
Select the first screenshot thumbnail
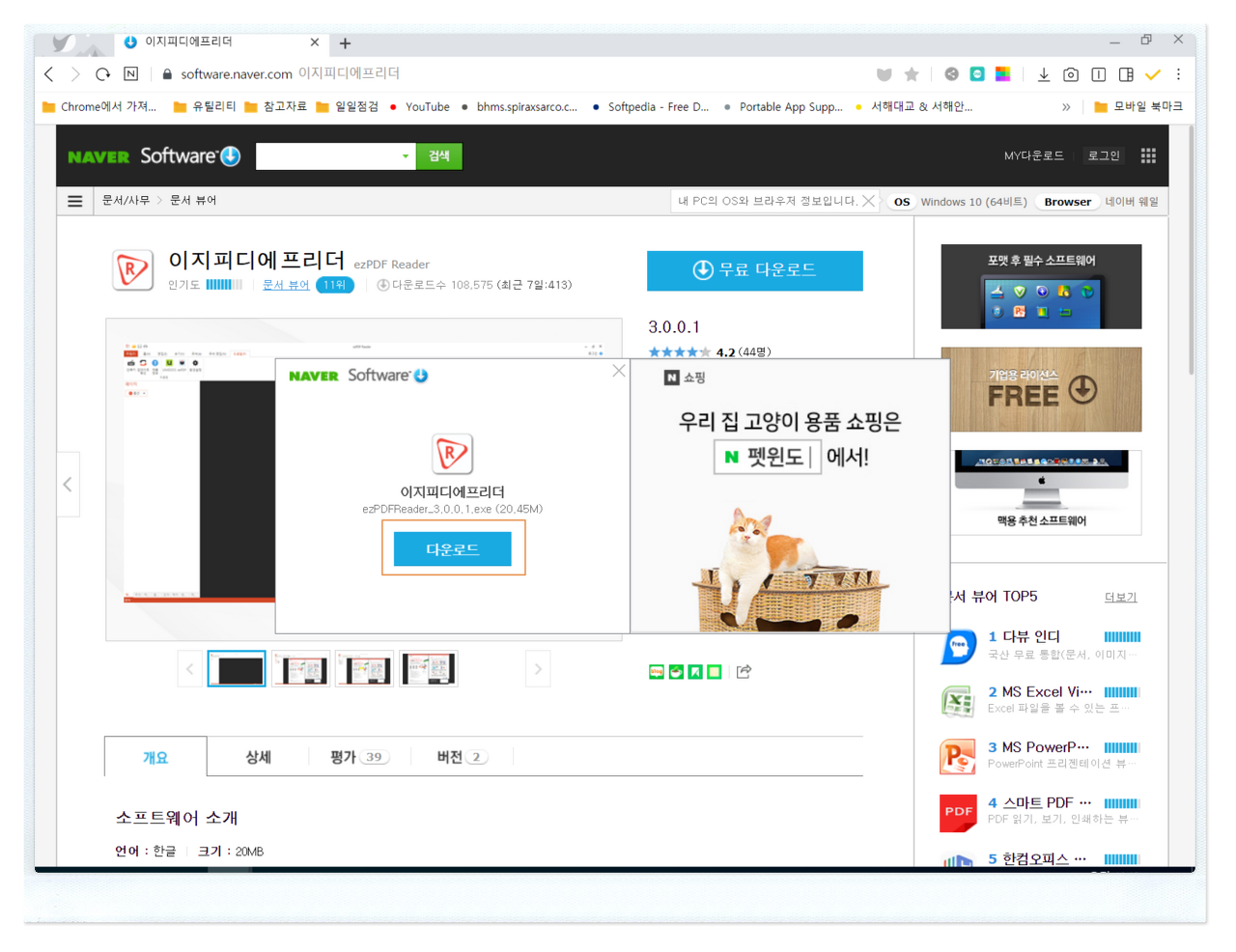pos(237,669)
